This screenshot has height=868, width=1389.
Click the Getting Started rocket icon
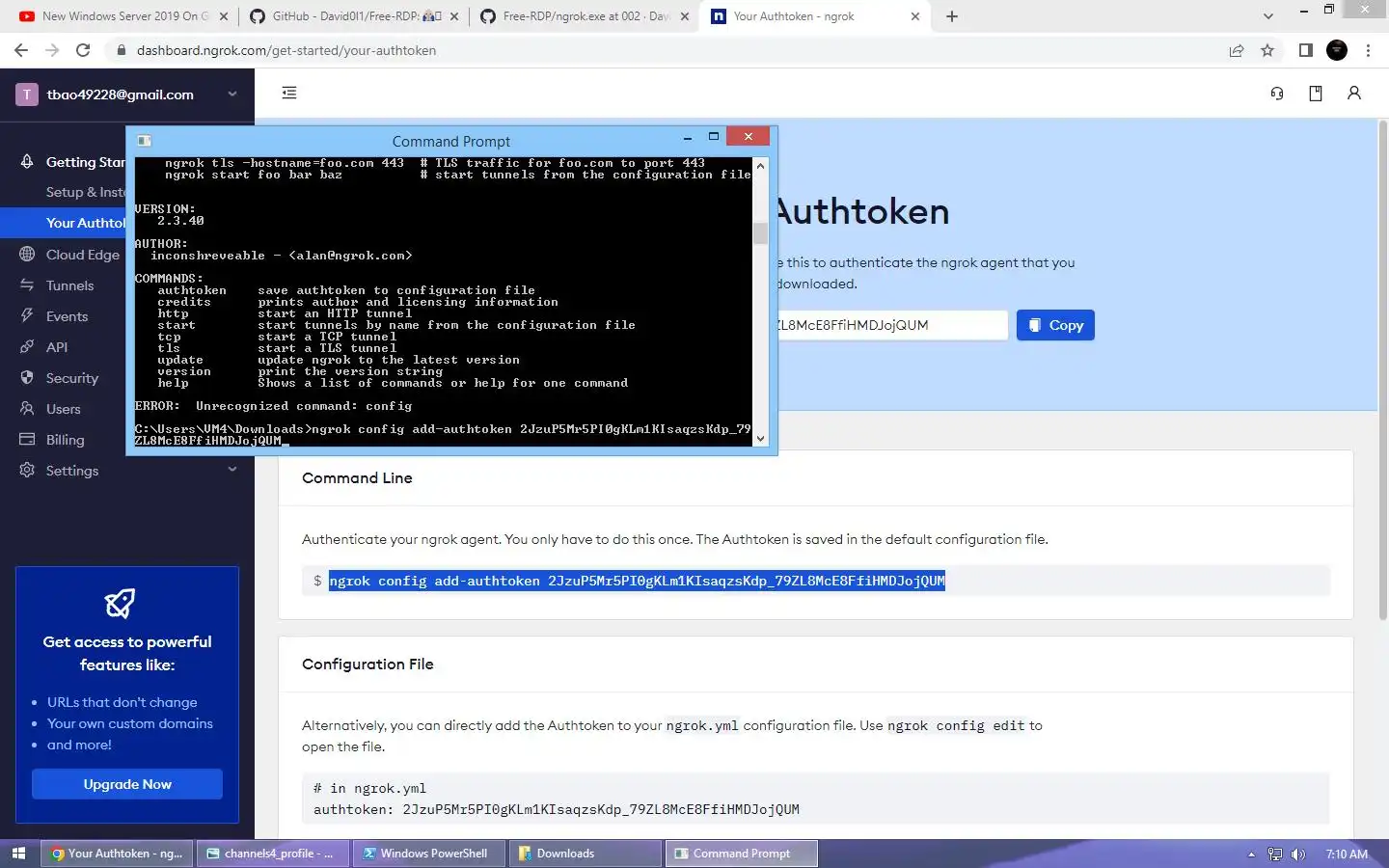(27, 162)
